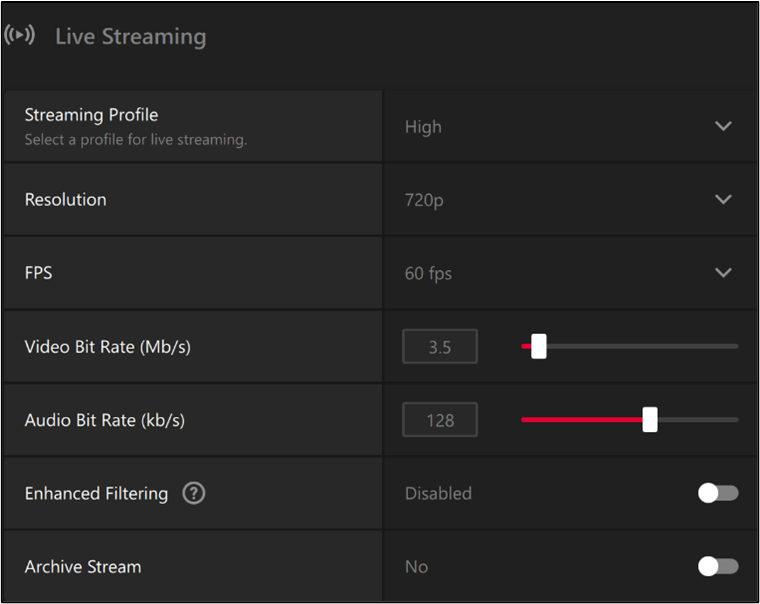This screenshot has height=604, width=760.
Task: Enable the Enhanced Filtering toggle
Action: point(718,493)
